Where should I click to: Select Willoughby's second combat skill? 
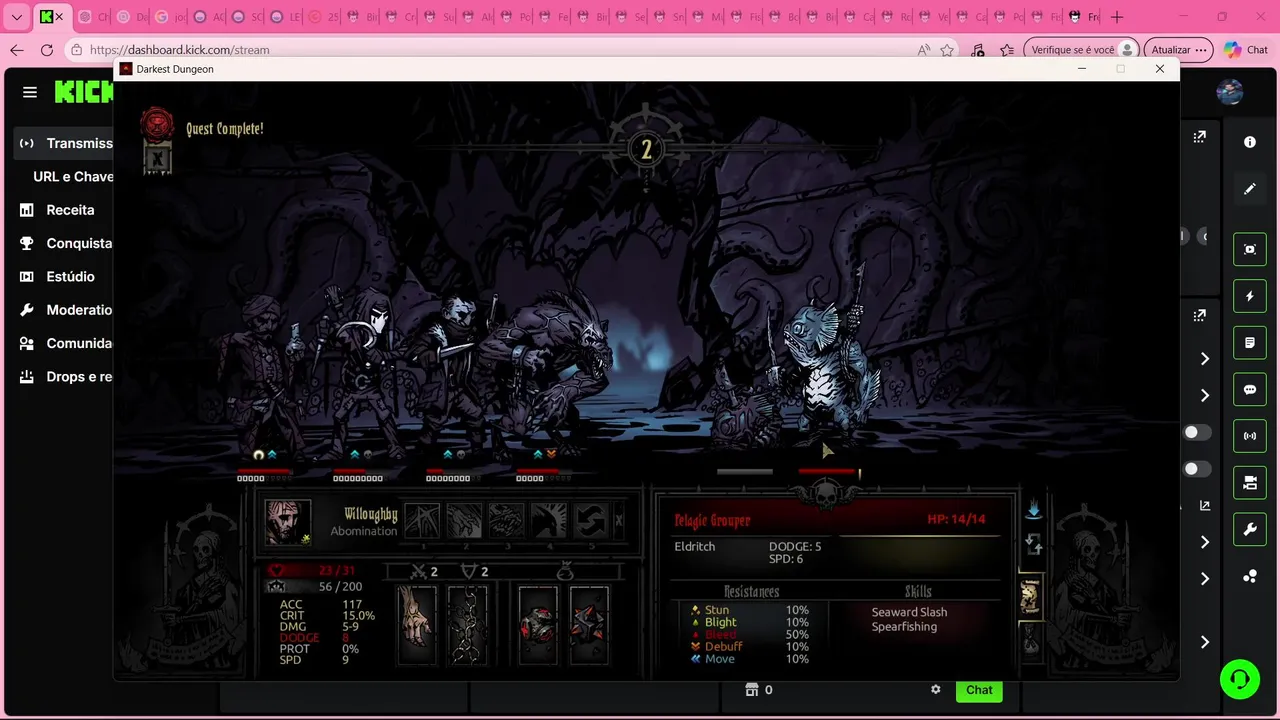point(464,520)
